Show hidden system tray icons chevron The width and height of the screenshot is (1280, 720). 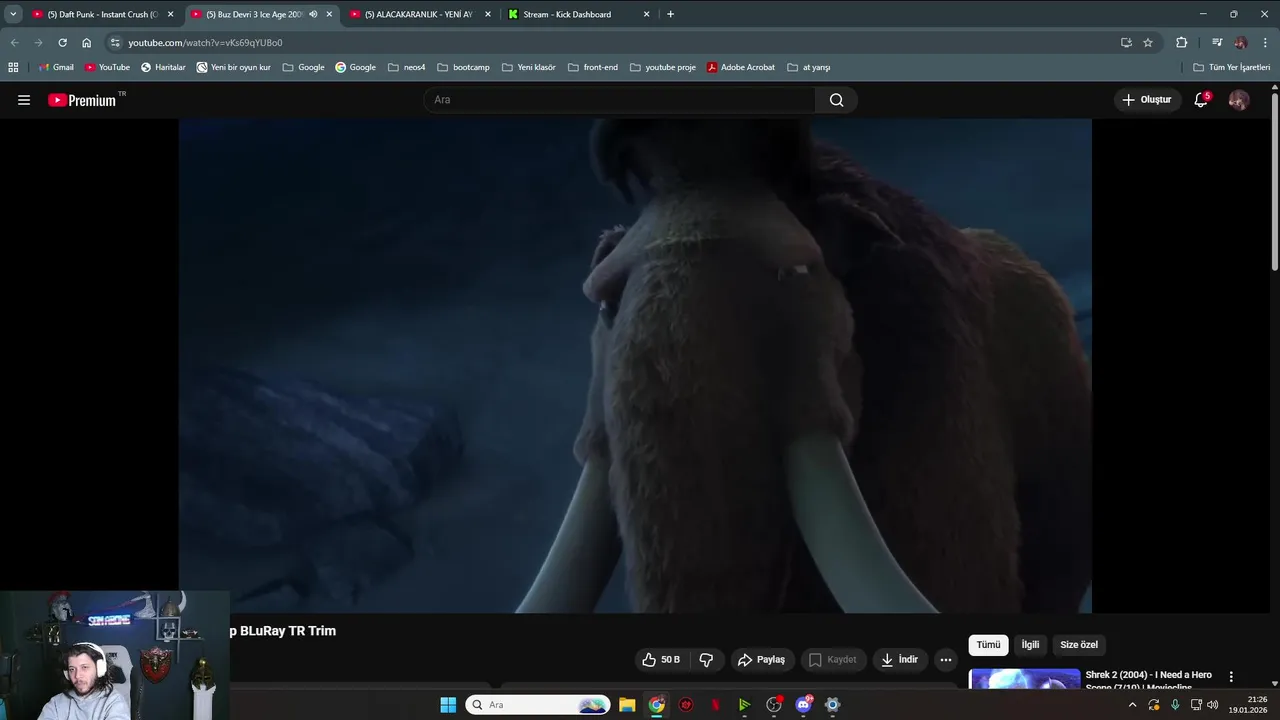[x=1132, y=705]
